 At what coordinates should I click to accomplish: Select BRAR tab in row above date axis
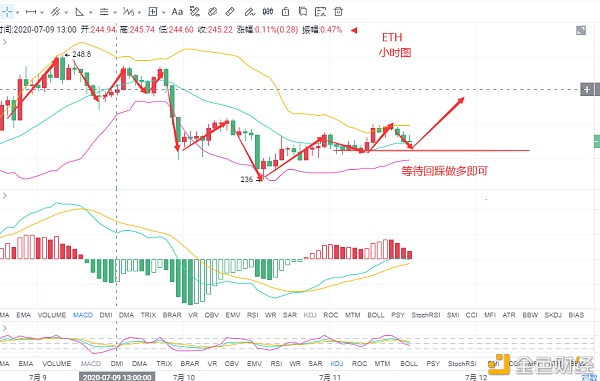[x=190, y=363]
